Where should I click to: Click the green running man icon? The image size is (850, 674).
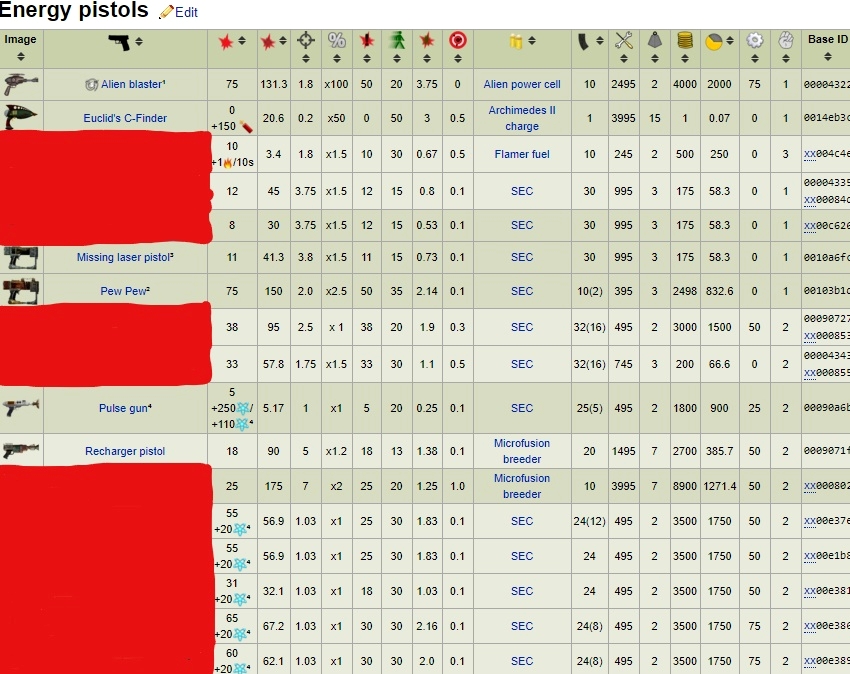(x=396, y=41)
